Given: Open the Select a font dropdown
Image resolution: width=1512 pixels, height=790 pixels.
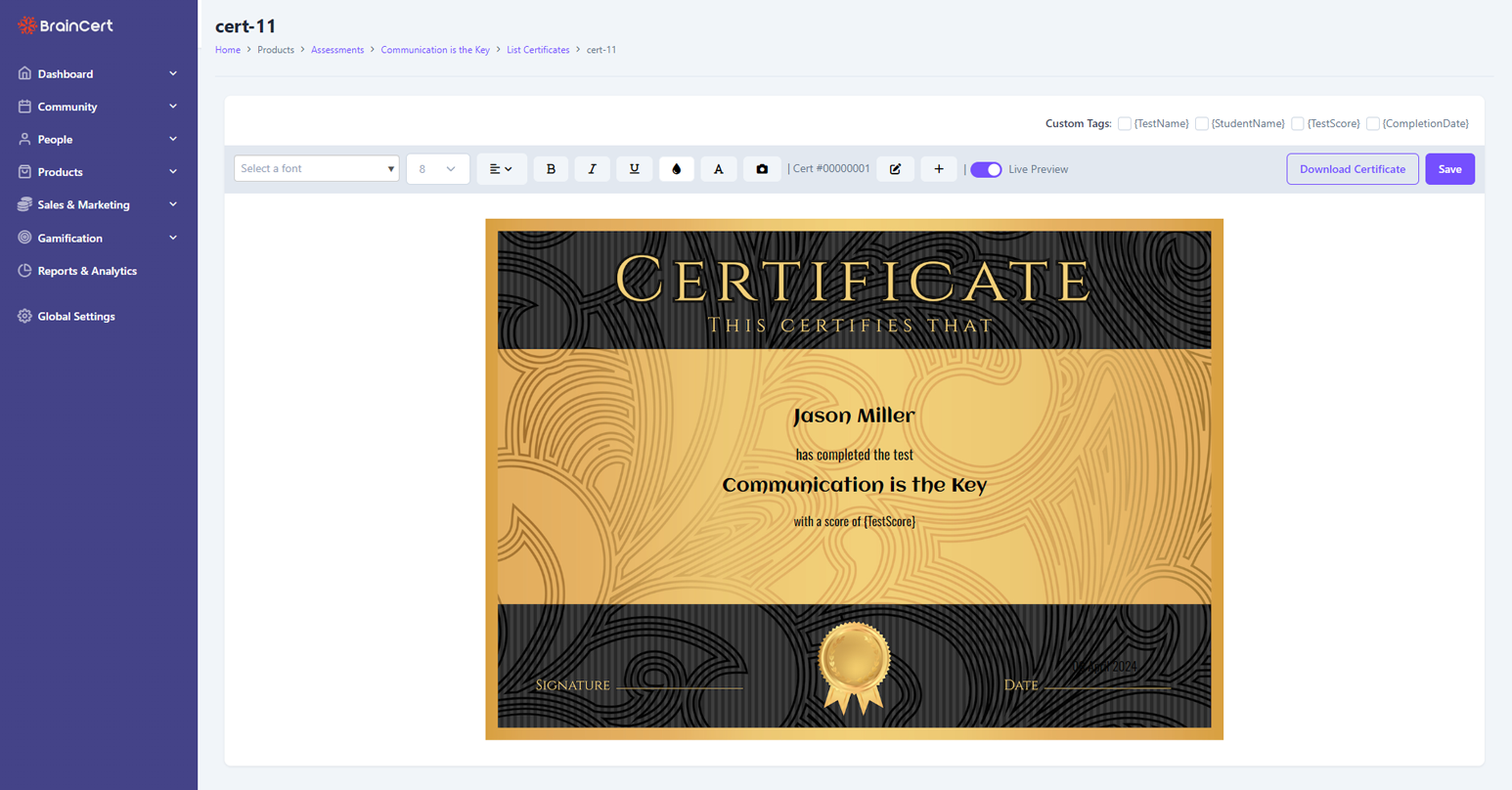Looking at the screenshot, I should coord(315,168).
